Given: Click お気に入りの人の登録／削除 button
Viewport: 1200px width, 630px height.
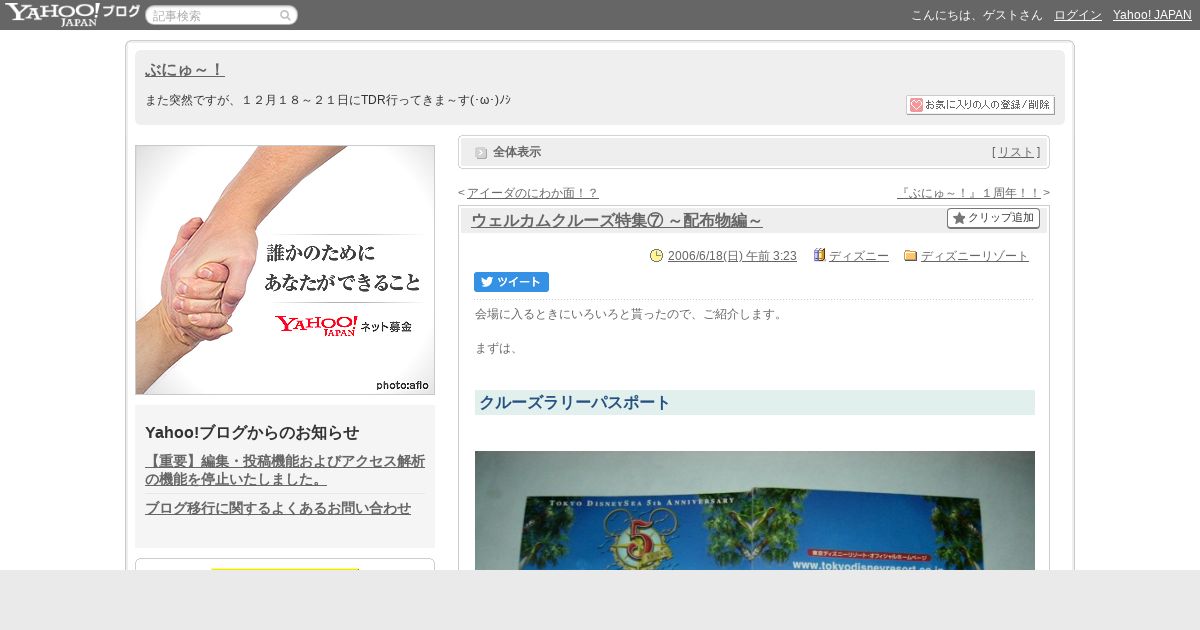Looking at the screenshot, I should tap(980, 105).
